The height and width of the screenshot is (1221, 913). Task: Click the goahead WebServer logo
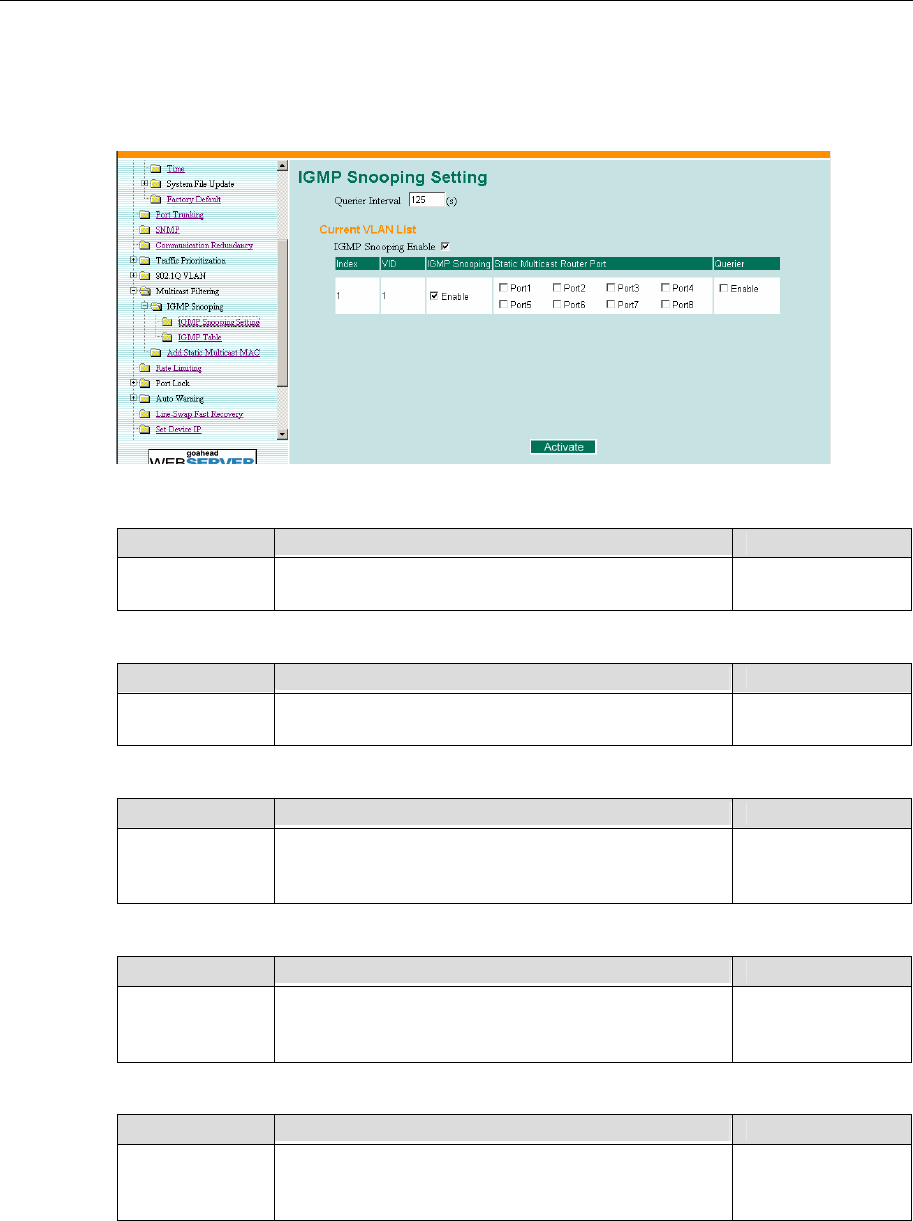(203, 456)
